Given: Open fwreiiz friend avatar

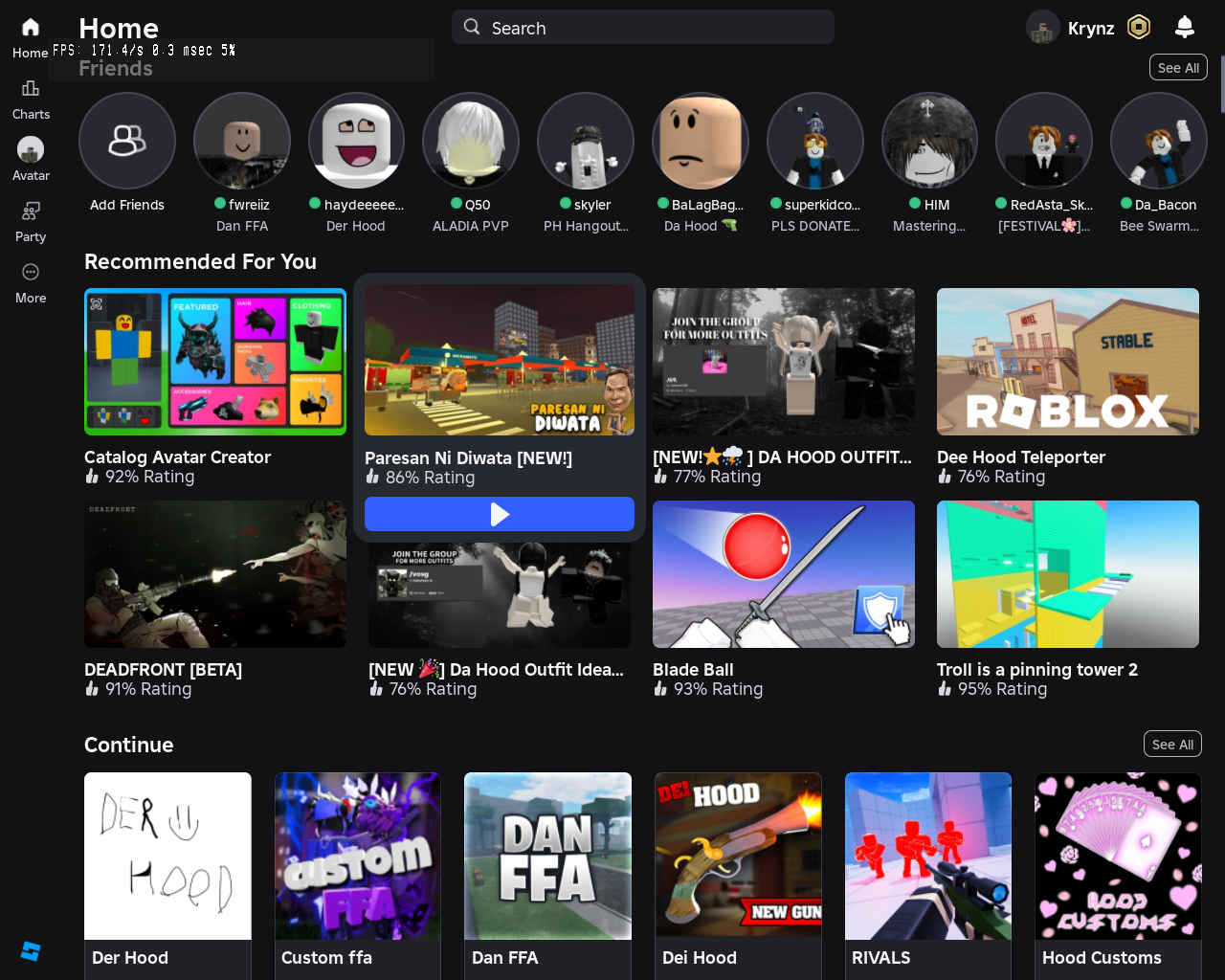Looking at the screenshot, I should [x=242, y=141].
